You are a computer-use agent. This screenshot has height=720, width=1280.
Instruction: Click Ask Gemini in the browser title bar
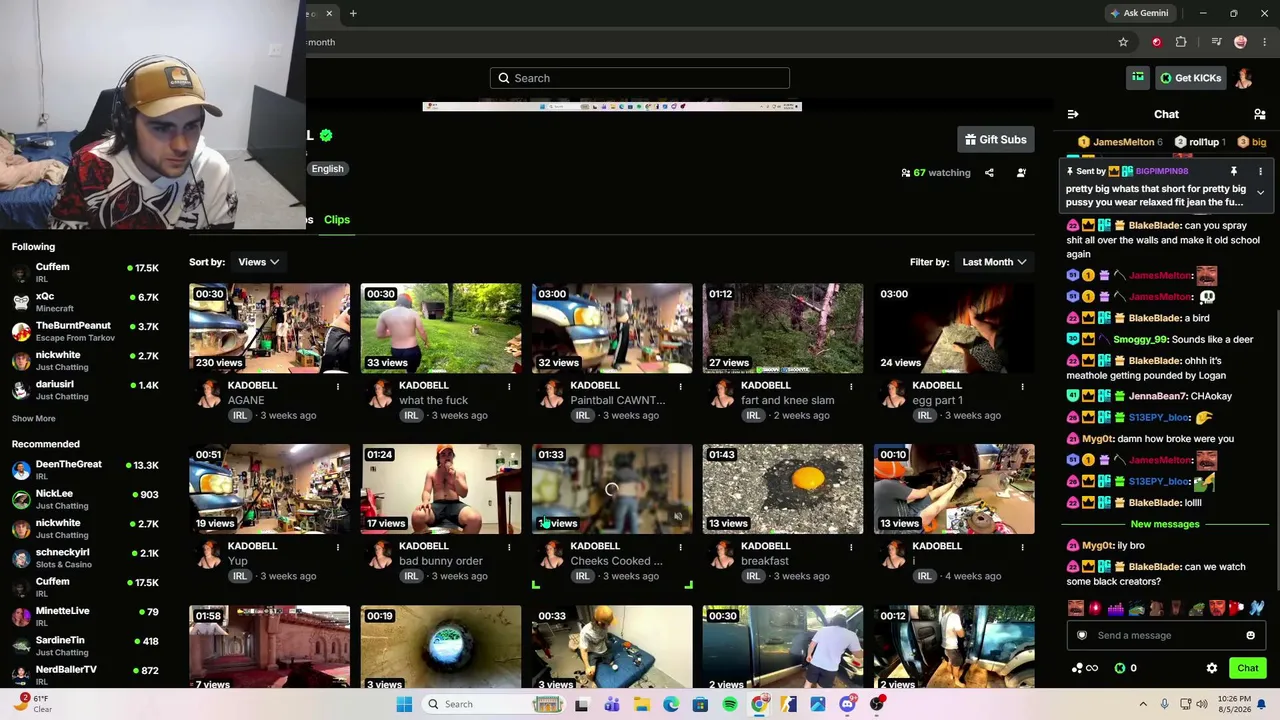(1139, 13)
